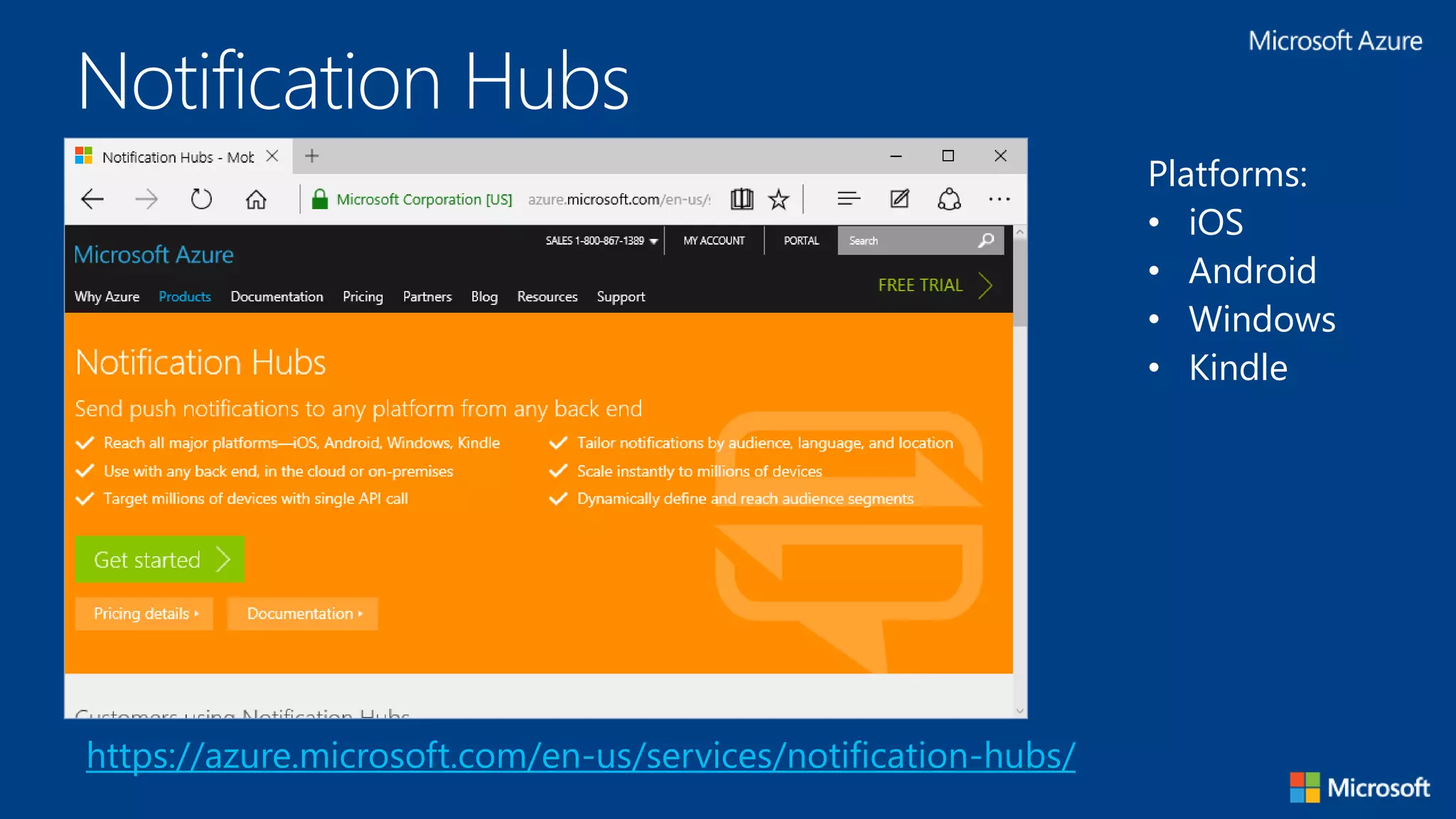Image resolution: width=1456 pixels, height=819 pixels.
Task: Click the Notification Hubs tab title
Action: 178,157
